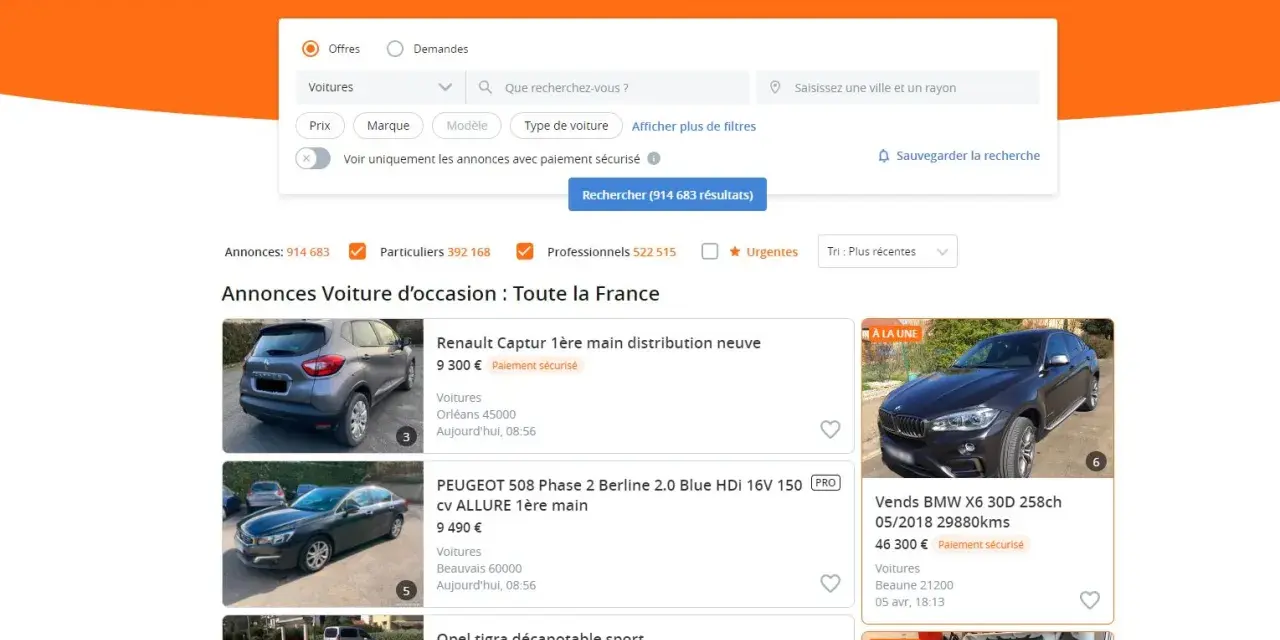The width and height of the screenshot is (1280, 640).
Task: Click the 'À LA UNE' badge on BMW
Action: tap(895, 333)
